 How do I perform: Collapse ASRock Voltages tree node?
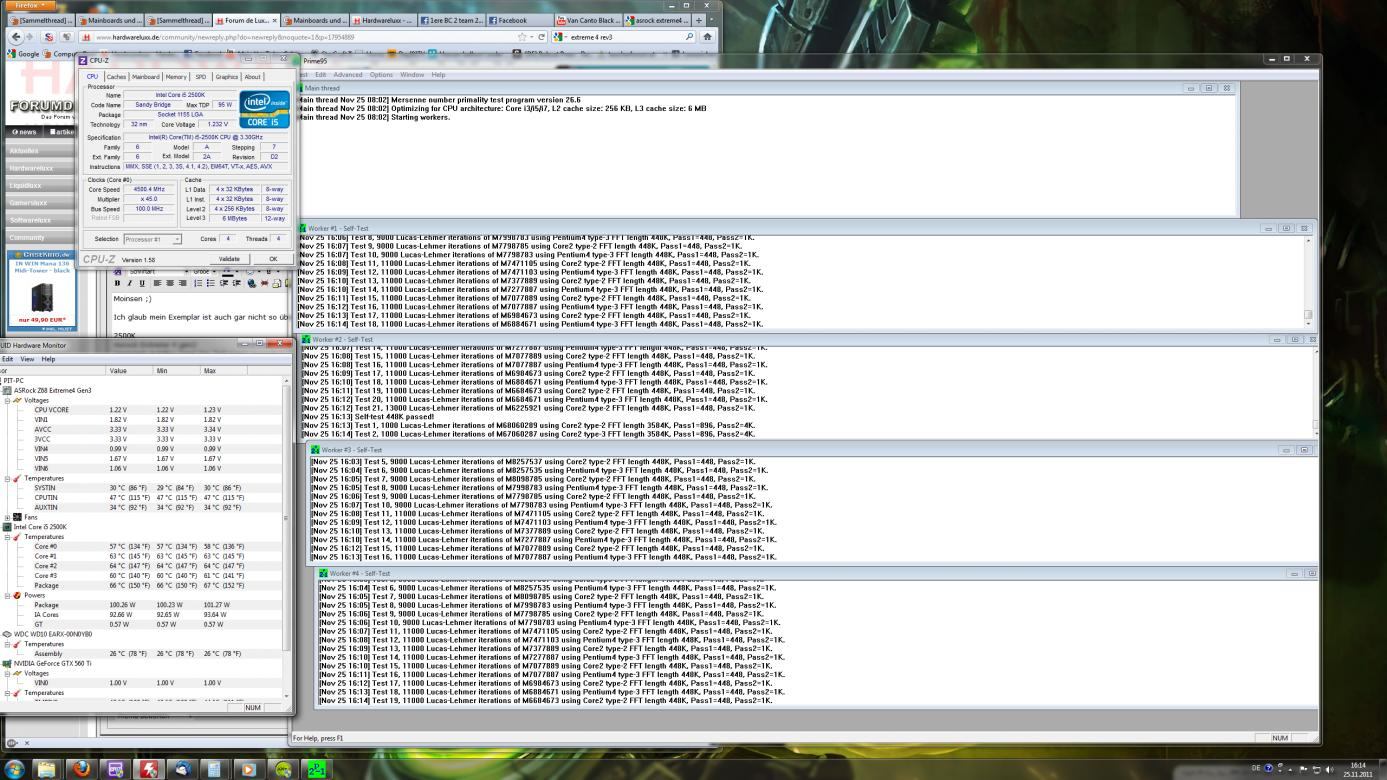point(8,400)
